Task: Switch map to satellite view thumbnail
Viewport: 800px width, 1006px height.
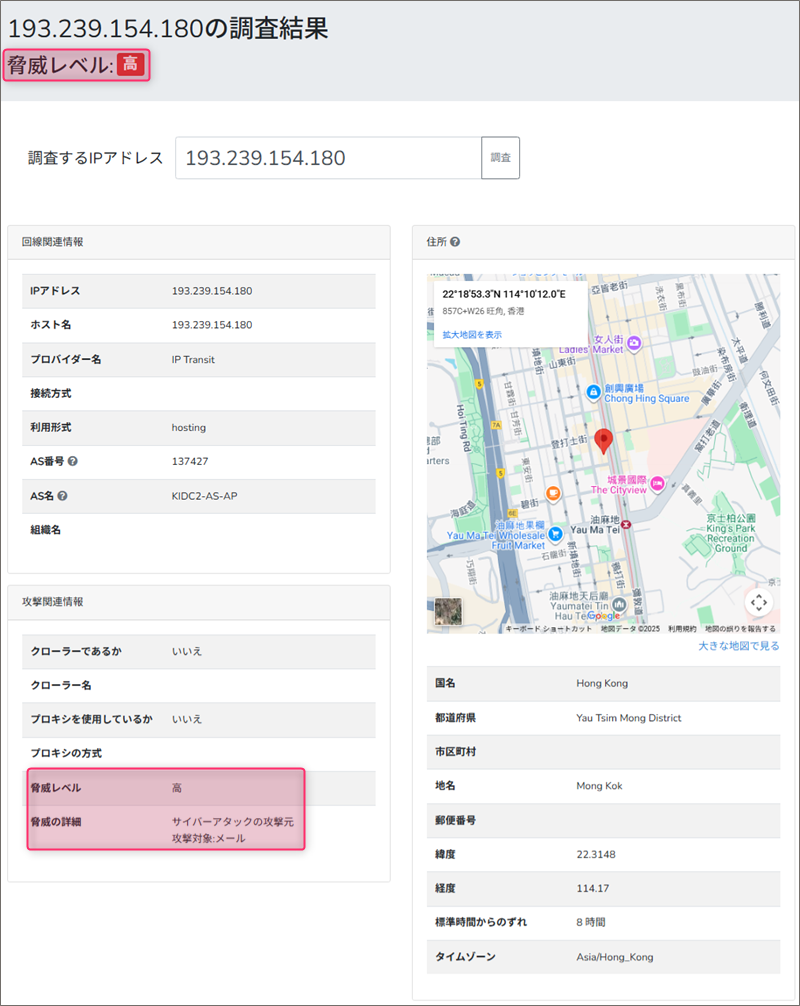Action: click(x=449, y=612)
